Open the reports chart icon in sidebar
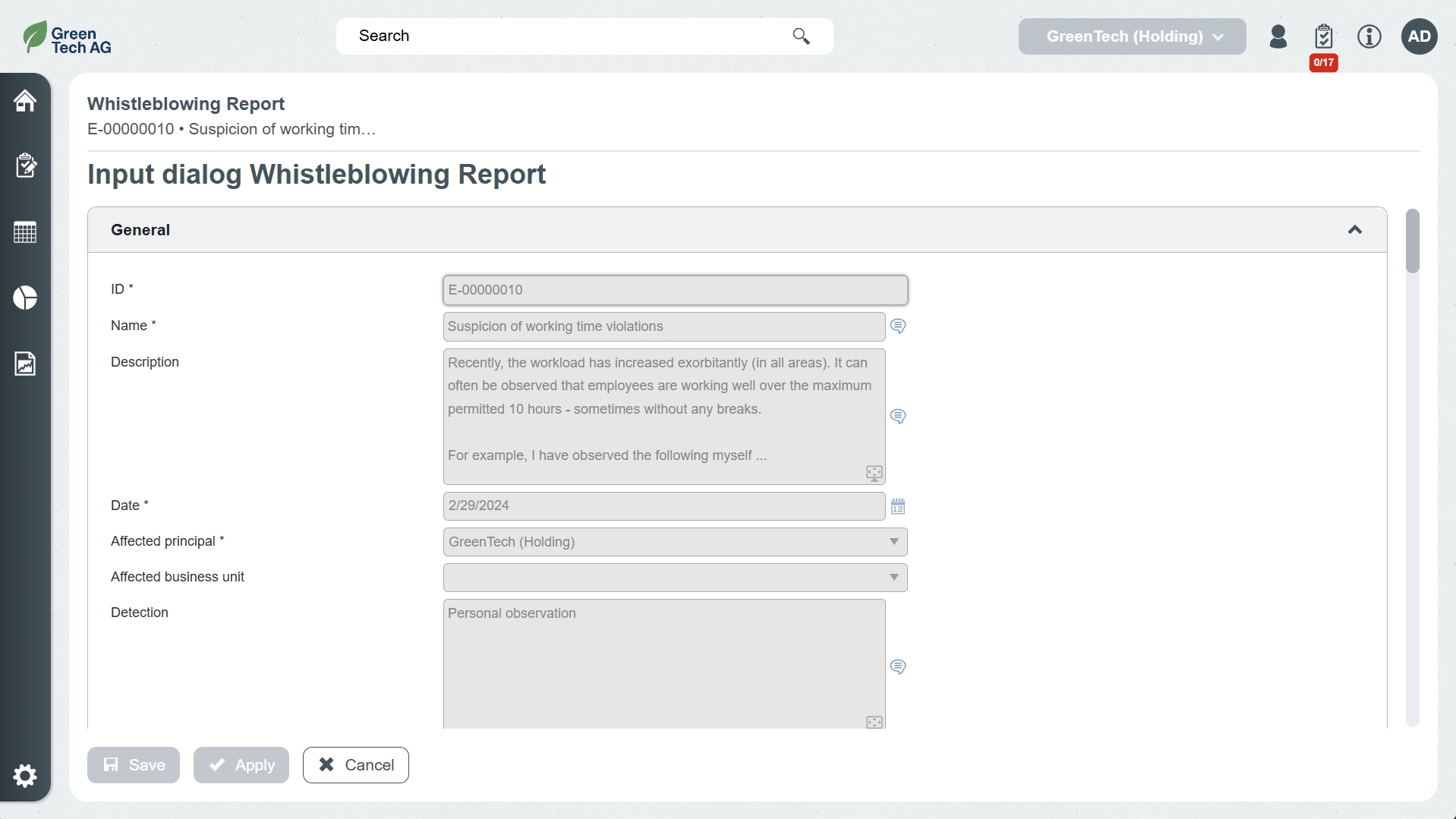1456x819 pixels. click(x=25, y=364)
